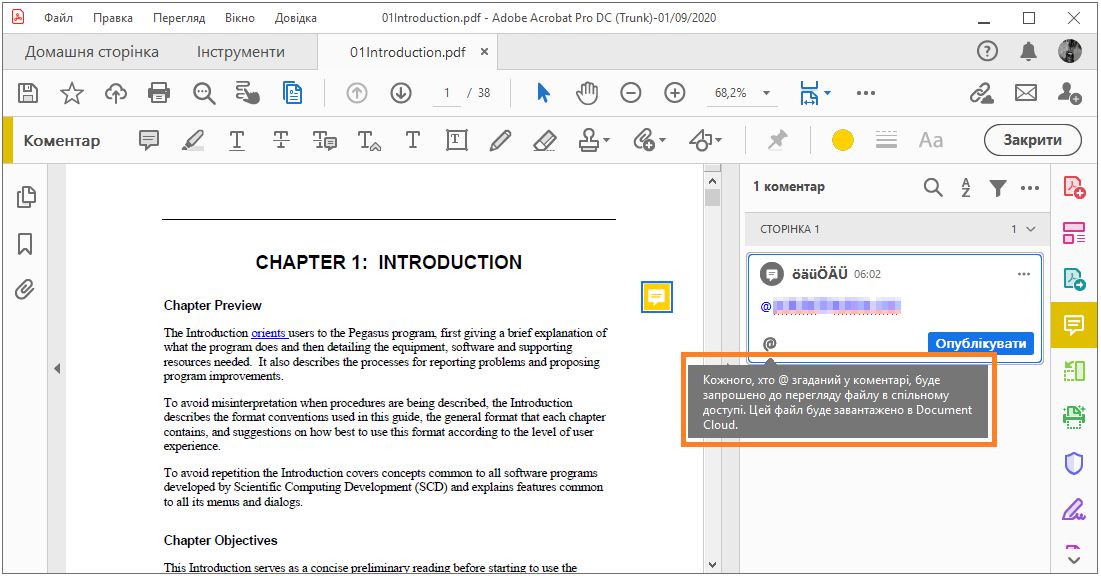
Task: Filter comments with funnel icon
Action: click(x=998, y=188)
